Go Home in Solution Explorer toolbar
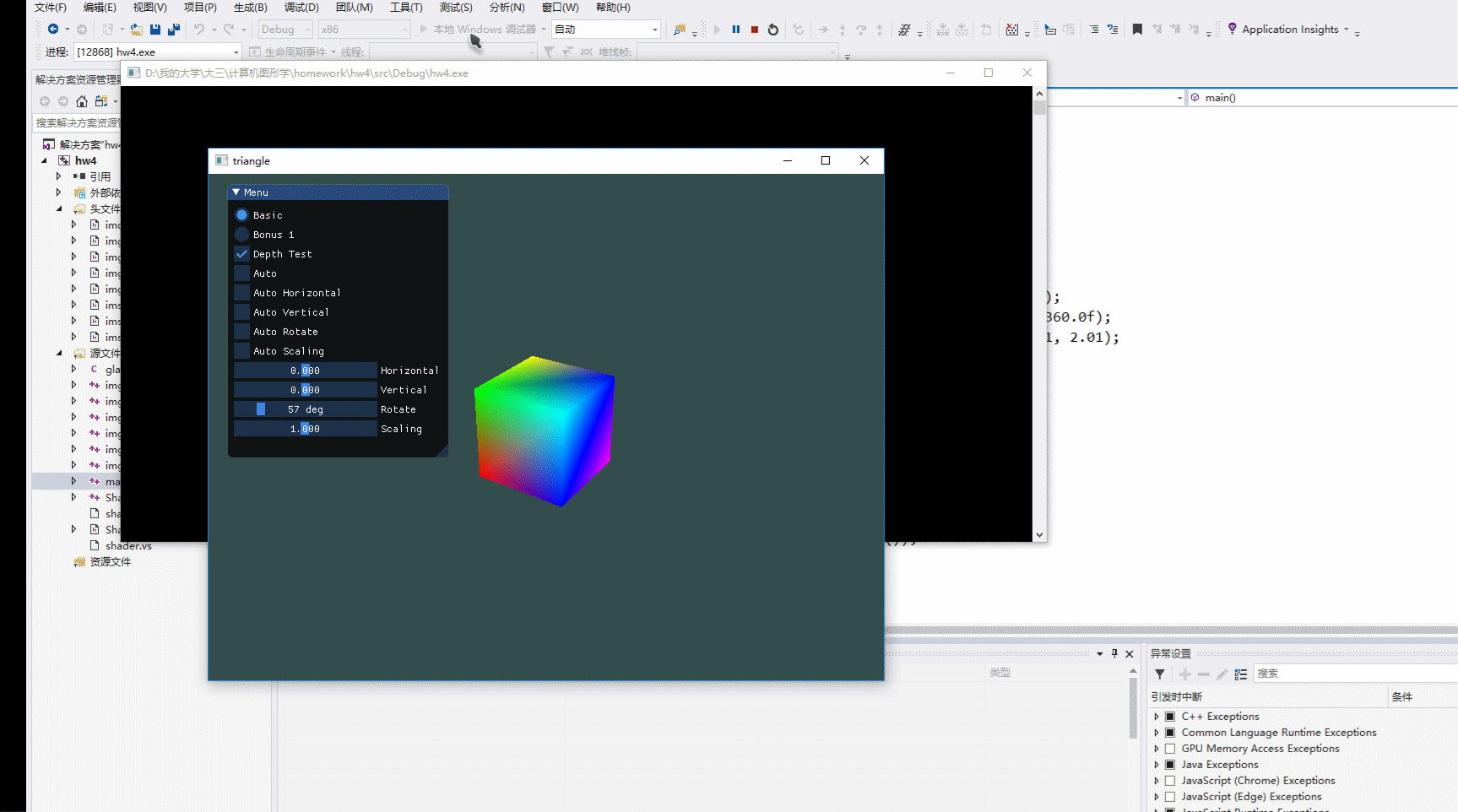This screenshot has width=1458, height=812. 82,101
